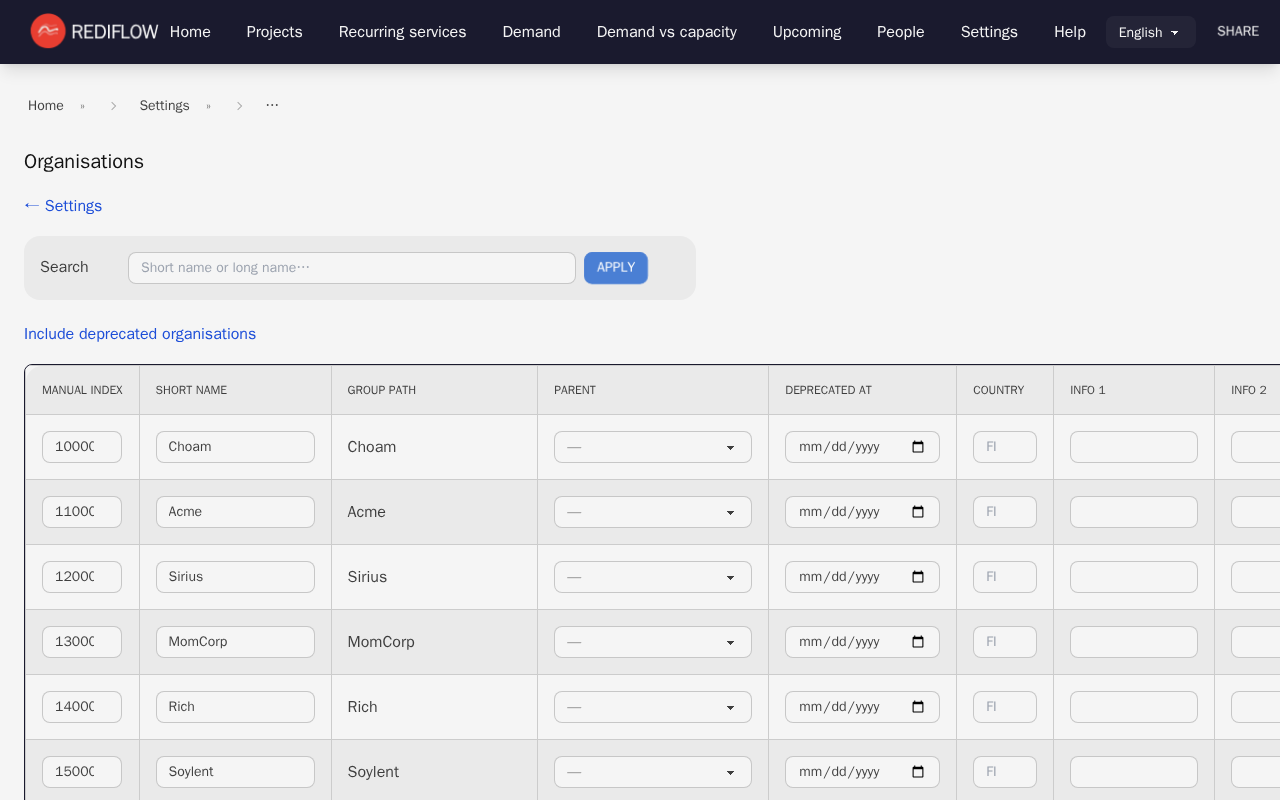
Task: Click the Rediflow logo icon
Action: pyautogui.click(x=48, y=31)
